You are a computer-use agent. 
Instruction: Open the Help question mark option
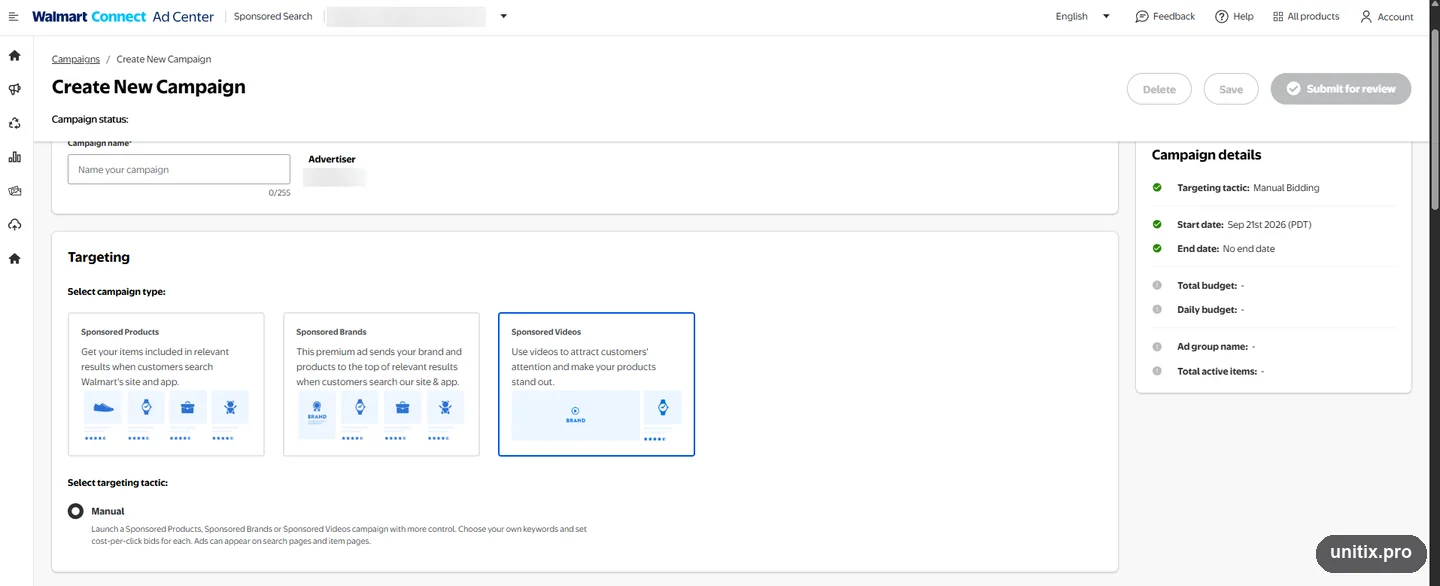click(x=1234, y=16)
